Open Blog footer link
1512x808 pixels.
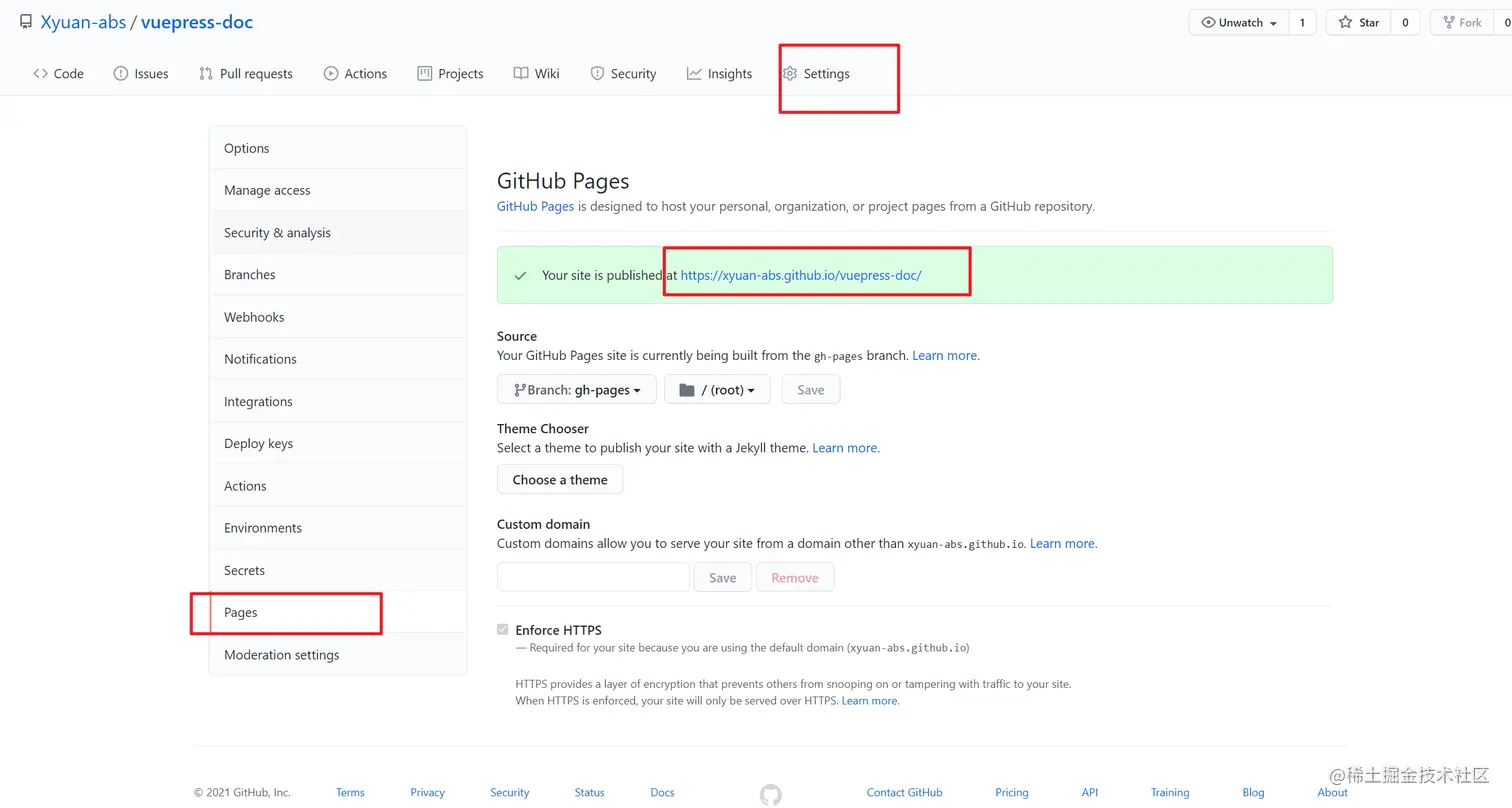[1253, 792]
